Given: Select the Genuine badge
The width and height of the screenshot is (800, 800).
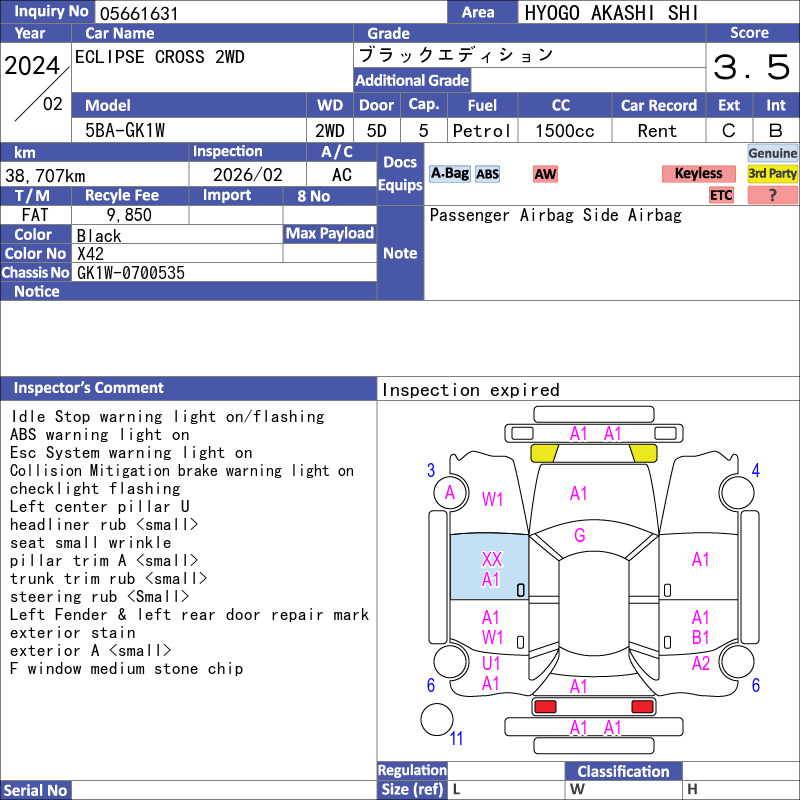Looking at the screenshot, I should (x=772, y=153).
